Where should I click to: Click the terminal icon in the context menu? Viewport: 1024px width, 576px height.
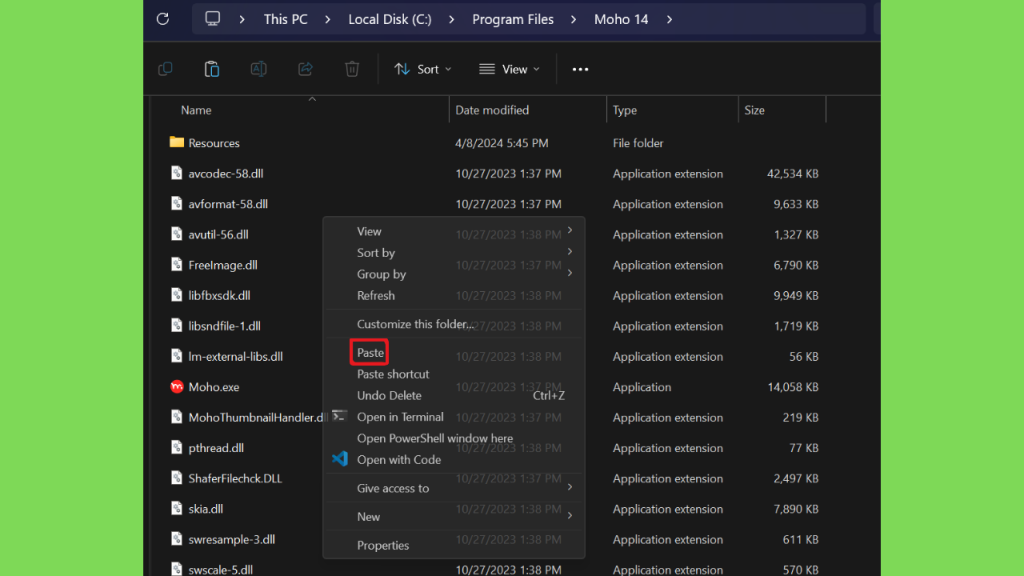pos(339,416)
